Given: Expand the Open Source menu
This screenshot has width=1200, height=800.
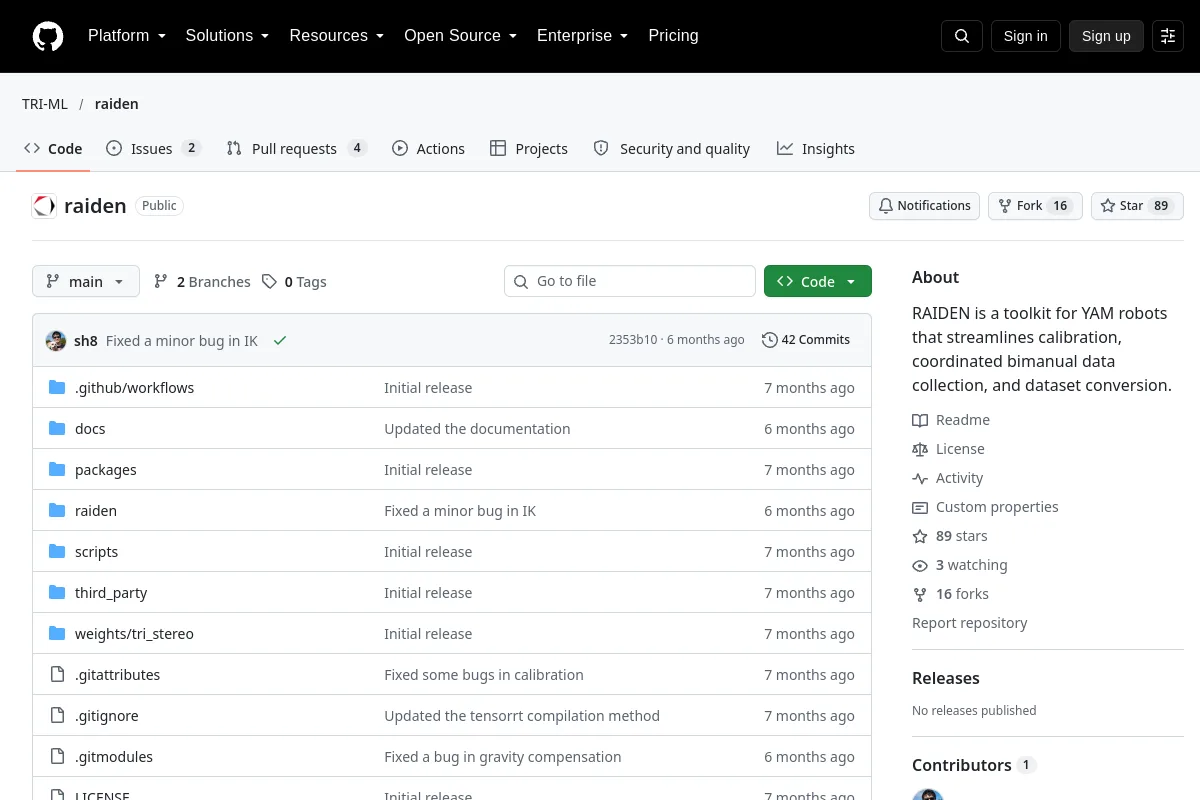Looking at the screenshot, I should click(460, 36).
